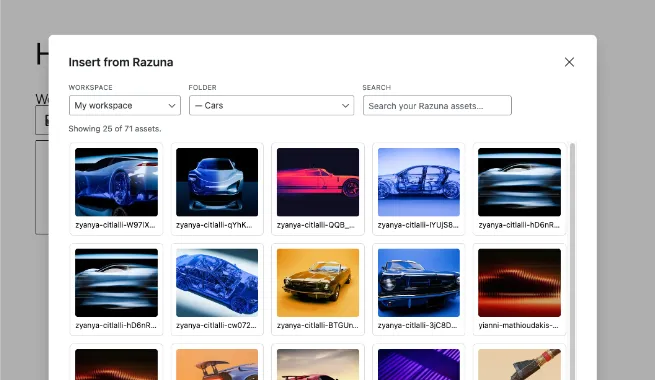Open the Workspace dropdown showing My workspace
This screenshot has height=380, width=655.
125,105
